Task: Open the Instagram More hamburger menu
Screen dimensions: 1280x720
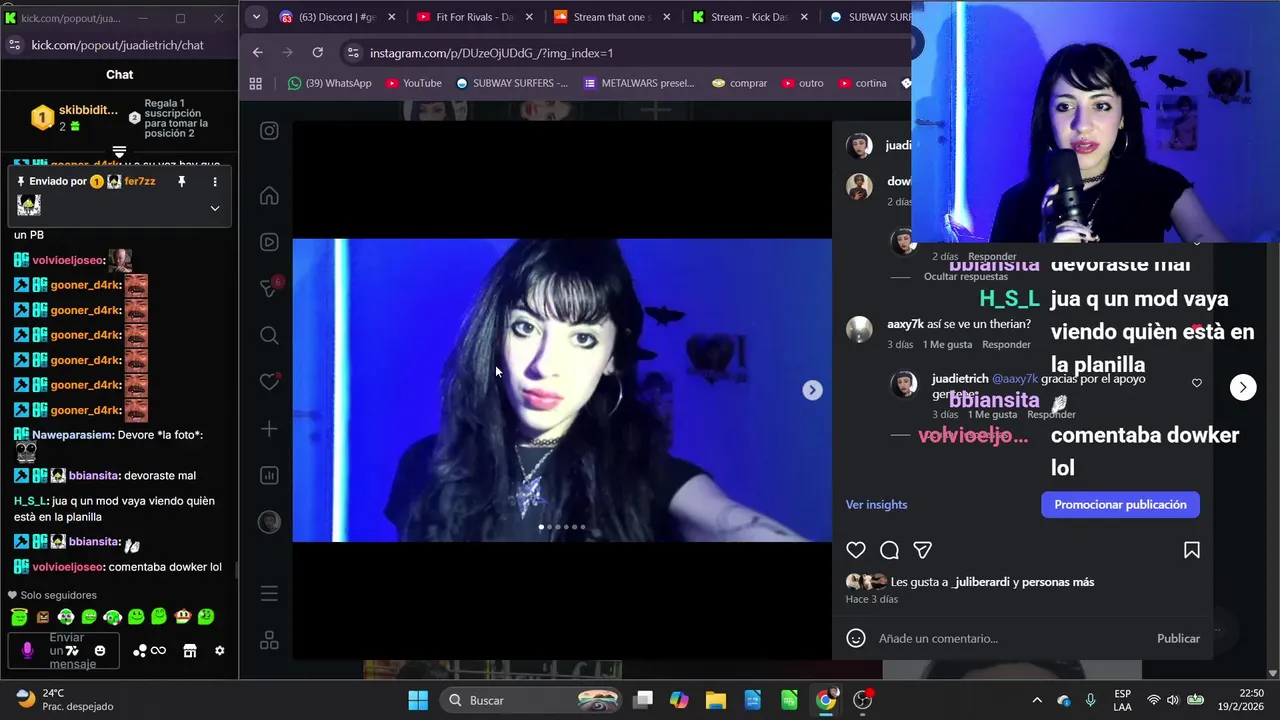Action: coord(269,594)
